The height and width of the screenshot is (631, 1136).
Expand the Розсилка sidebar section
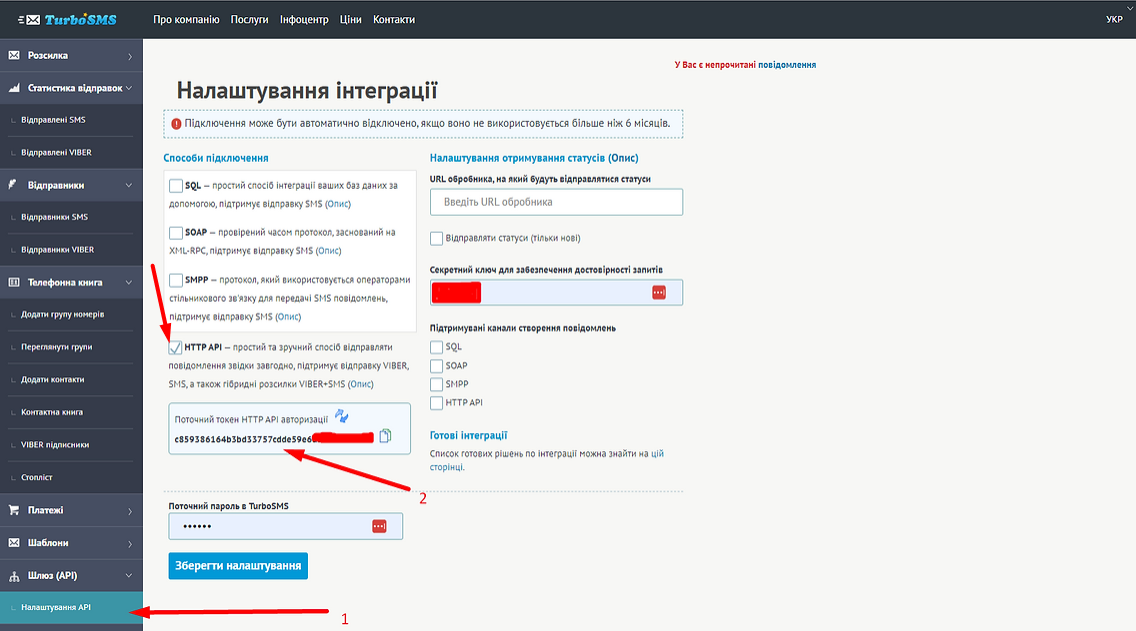130,56
